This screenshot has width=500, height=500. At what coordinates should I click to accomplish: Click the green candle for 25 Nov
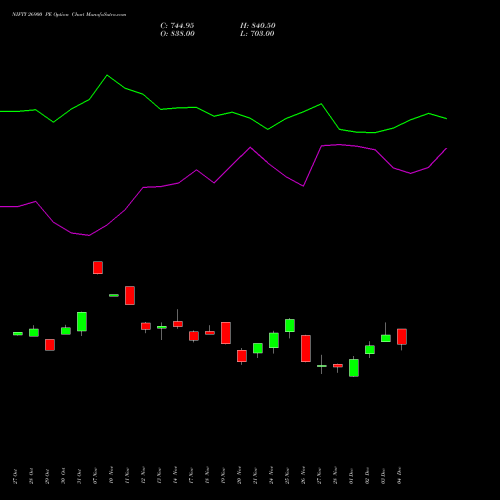point(290,325)
